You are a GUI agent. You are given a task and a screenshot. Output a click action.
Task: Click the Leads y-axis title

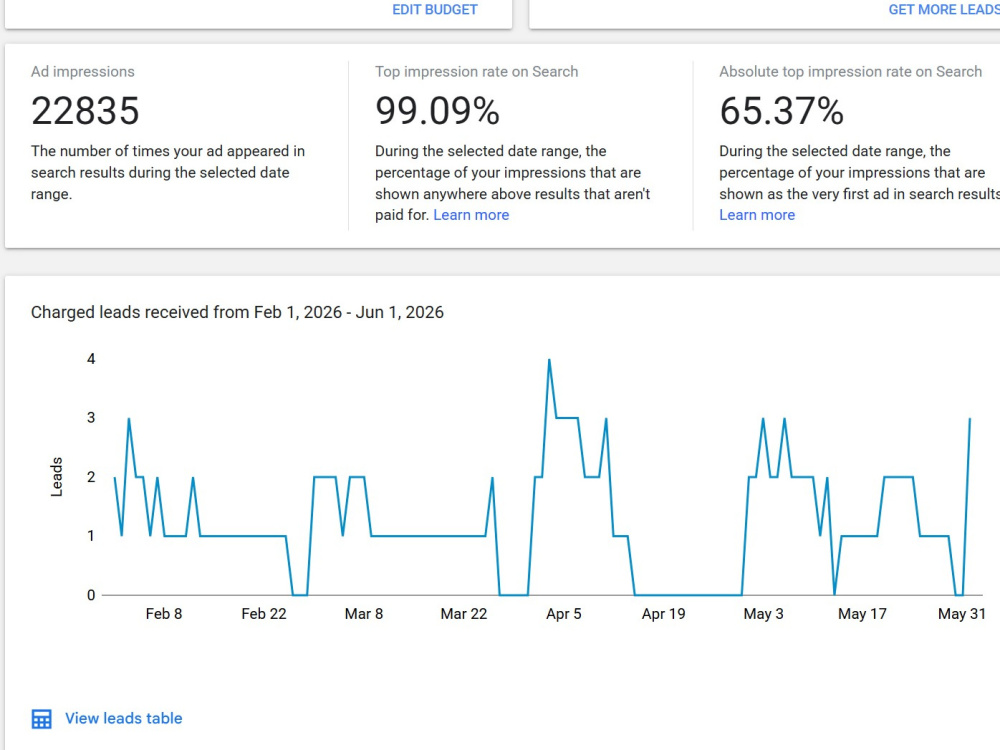pyautogui.click(x=57, y=476)
